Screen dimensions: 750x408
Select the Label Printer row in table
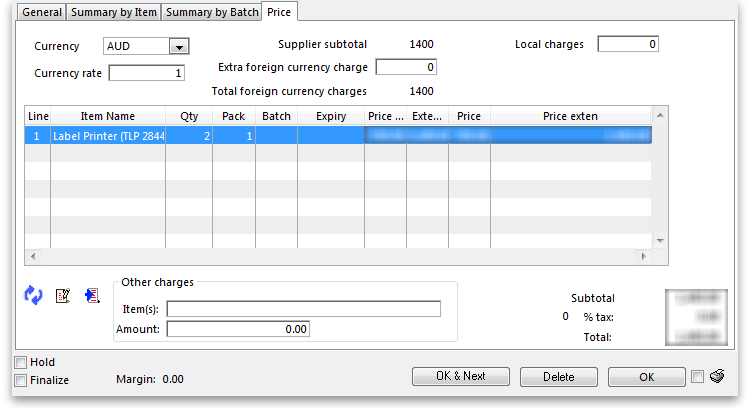[x=108, y=135]
